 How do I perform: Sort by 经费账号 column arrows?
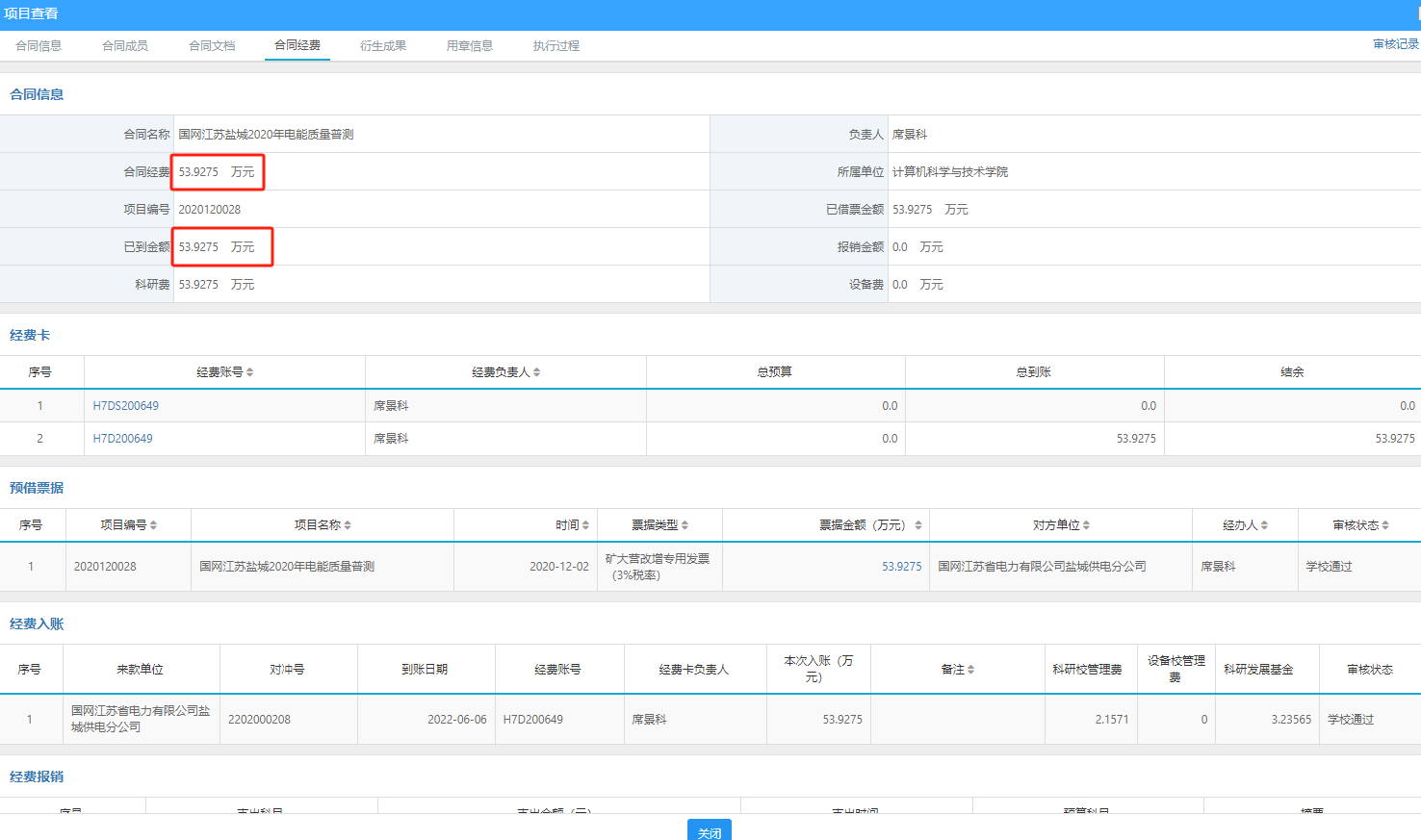tap(249, 372)
